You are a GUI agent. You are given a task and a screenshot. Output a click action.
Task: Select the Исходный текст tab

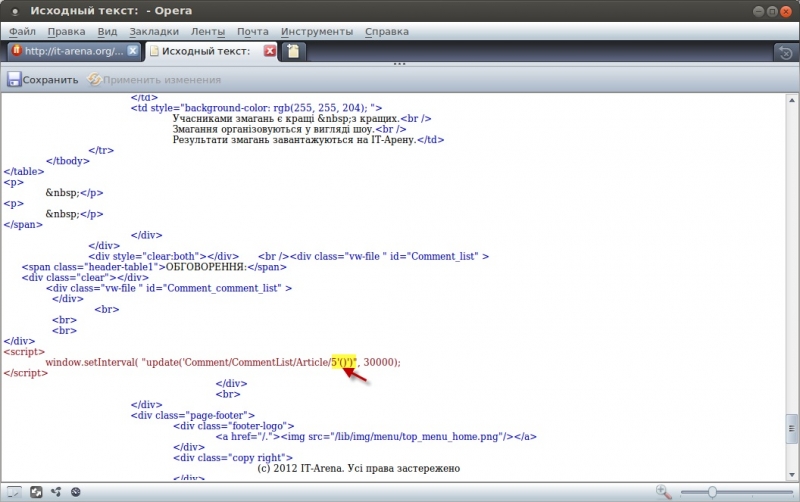pyautogui.click(x=206, y=51)
